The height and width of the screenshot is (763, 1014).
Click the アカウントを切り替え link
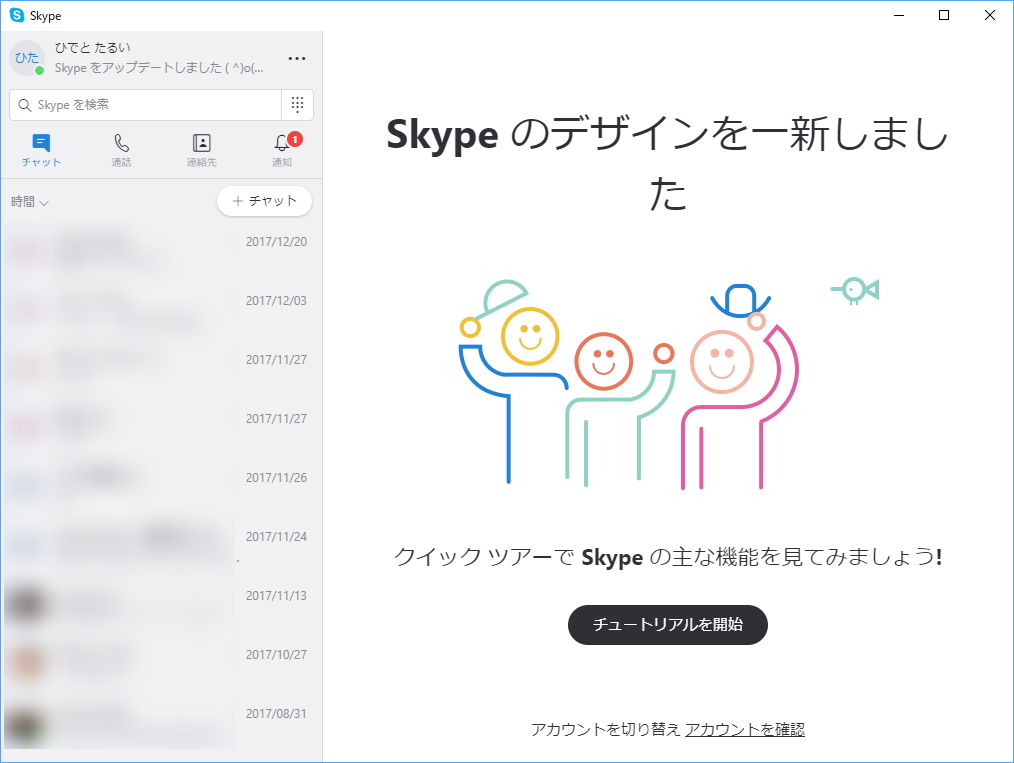[607, 730]
